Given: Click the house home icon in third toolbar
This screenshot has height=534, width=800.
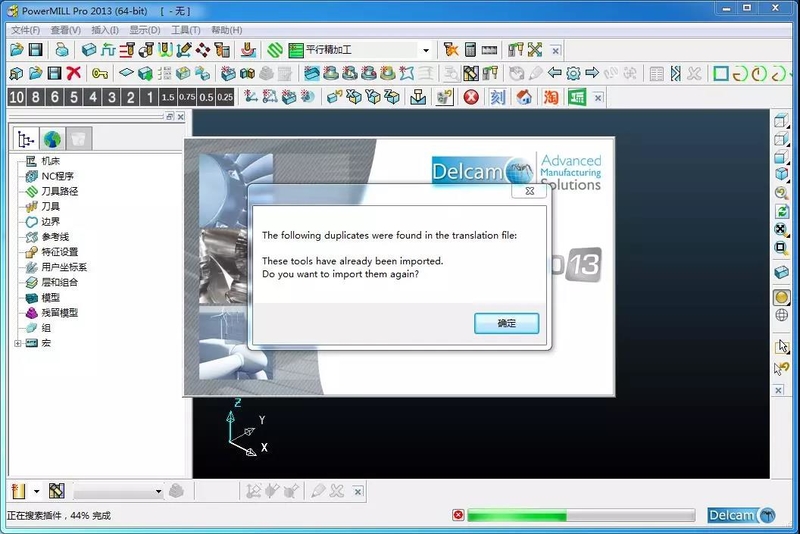Looking at the screenshot, I should pos(524,97).
